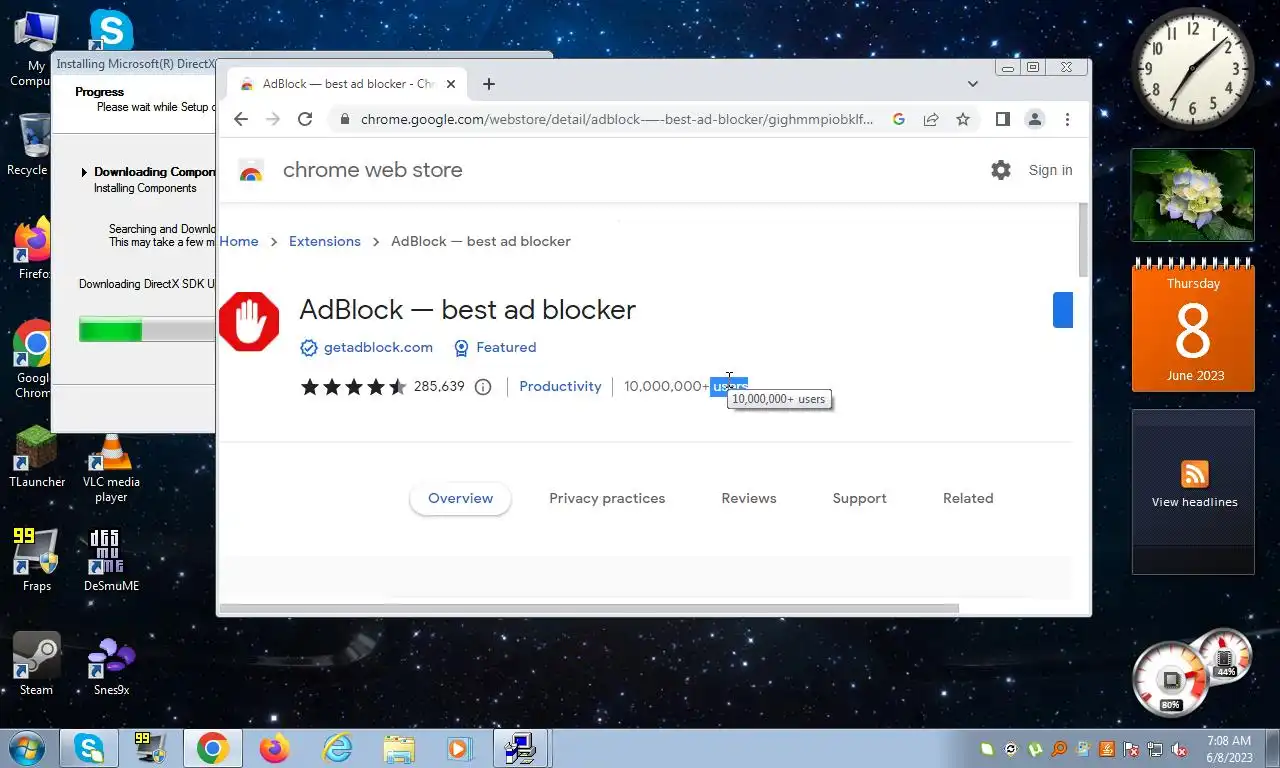Click the rating info icon

coord(483,387)
